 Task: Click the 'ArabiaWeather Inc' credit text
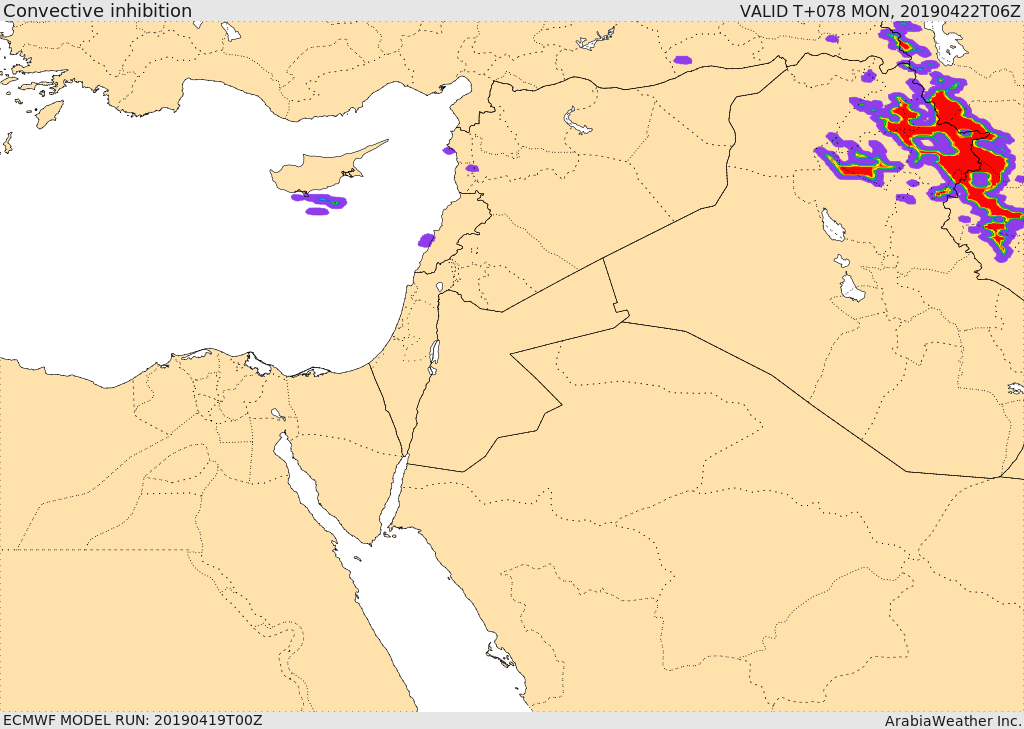pos(953,721)
